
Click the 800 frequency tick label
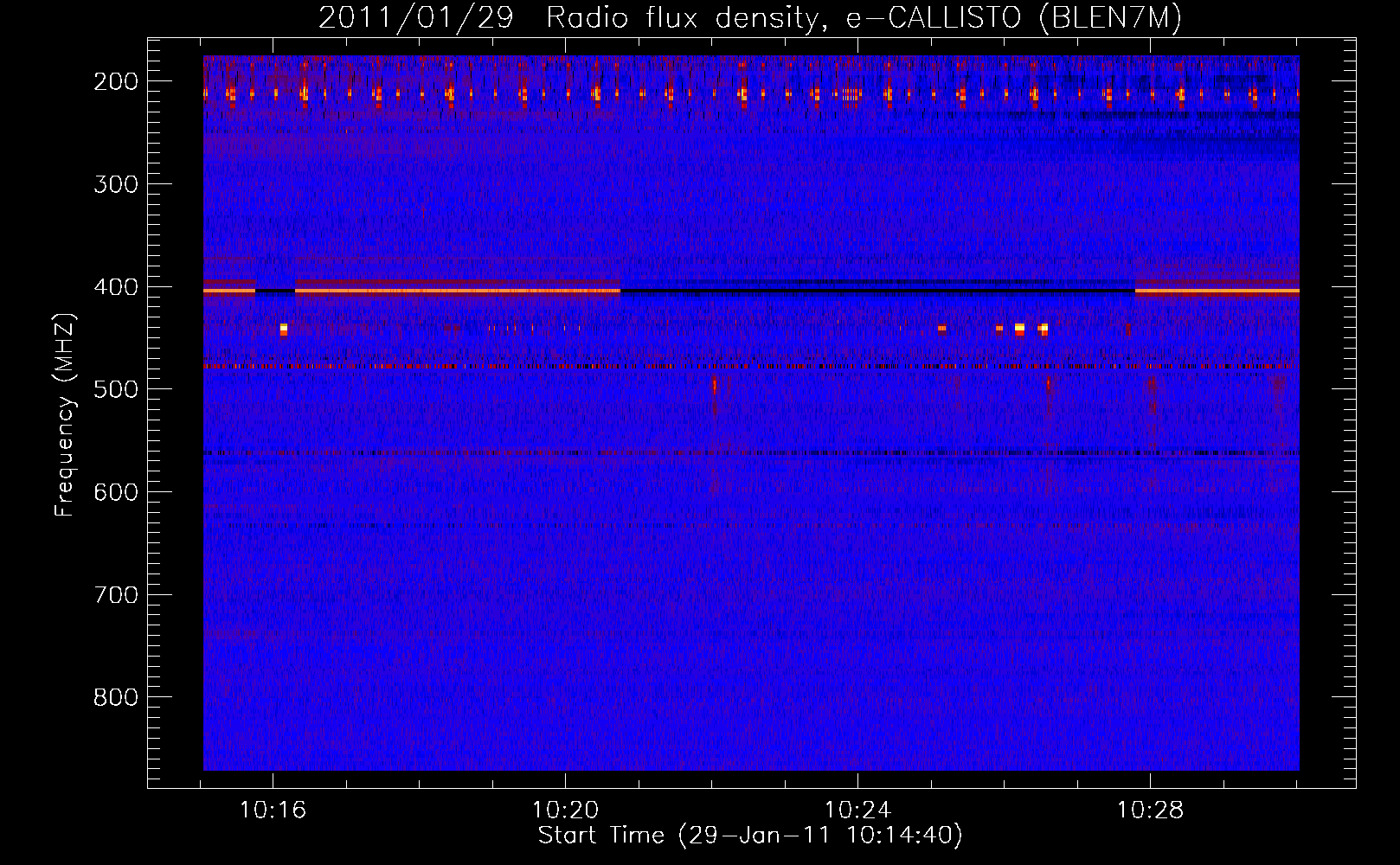tap(116, 697)
